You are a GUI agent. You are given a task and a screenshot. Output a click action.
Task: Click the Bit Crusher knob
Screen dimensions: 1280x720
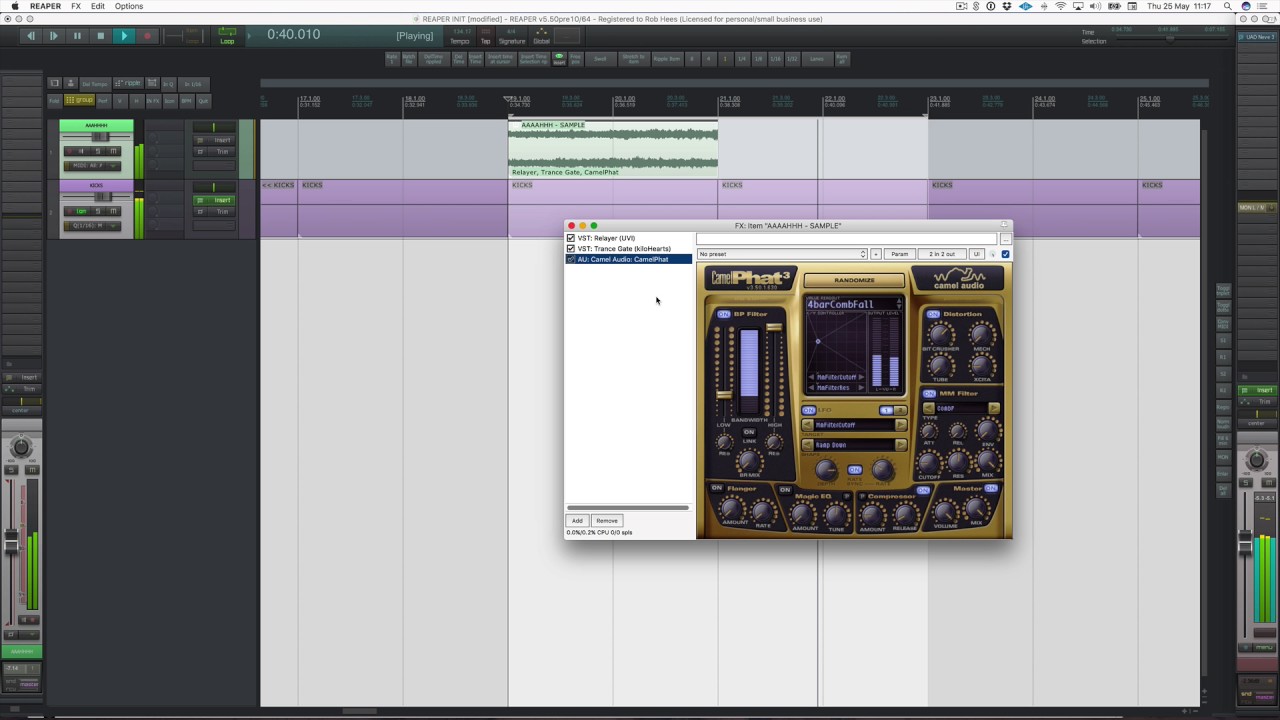coord(939,335)
